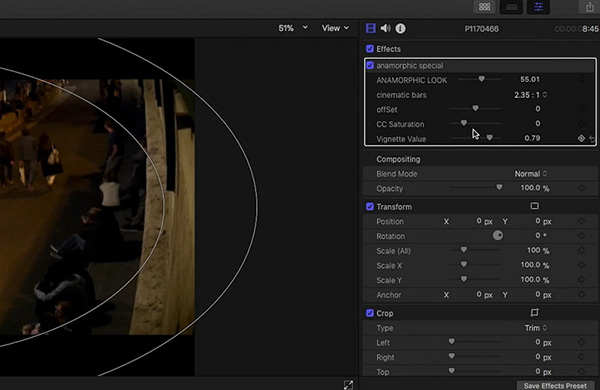
Task: Open the Audio inspector speaker icon
Action: point(385,28)
